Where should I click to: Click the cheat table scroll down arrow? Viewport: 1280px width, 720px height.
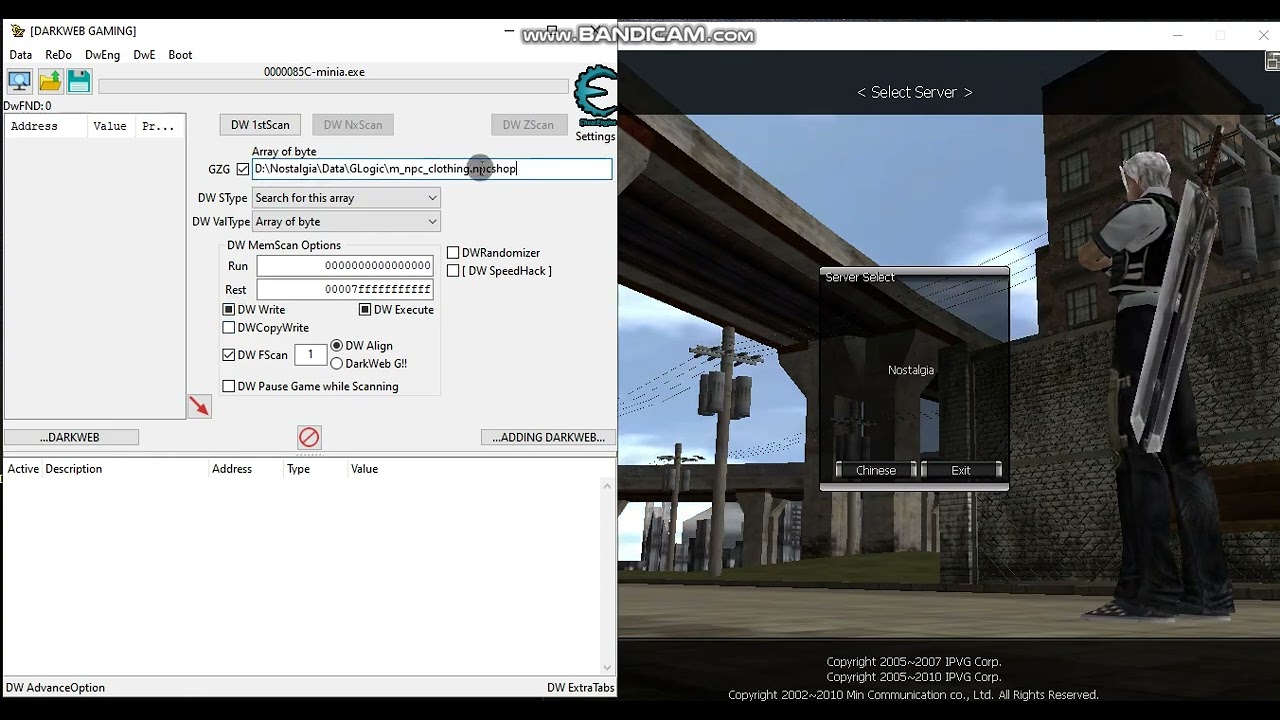tap(607, 668)
